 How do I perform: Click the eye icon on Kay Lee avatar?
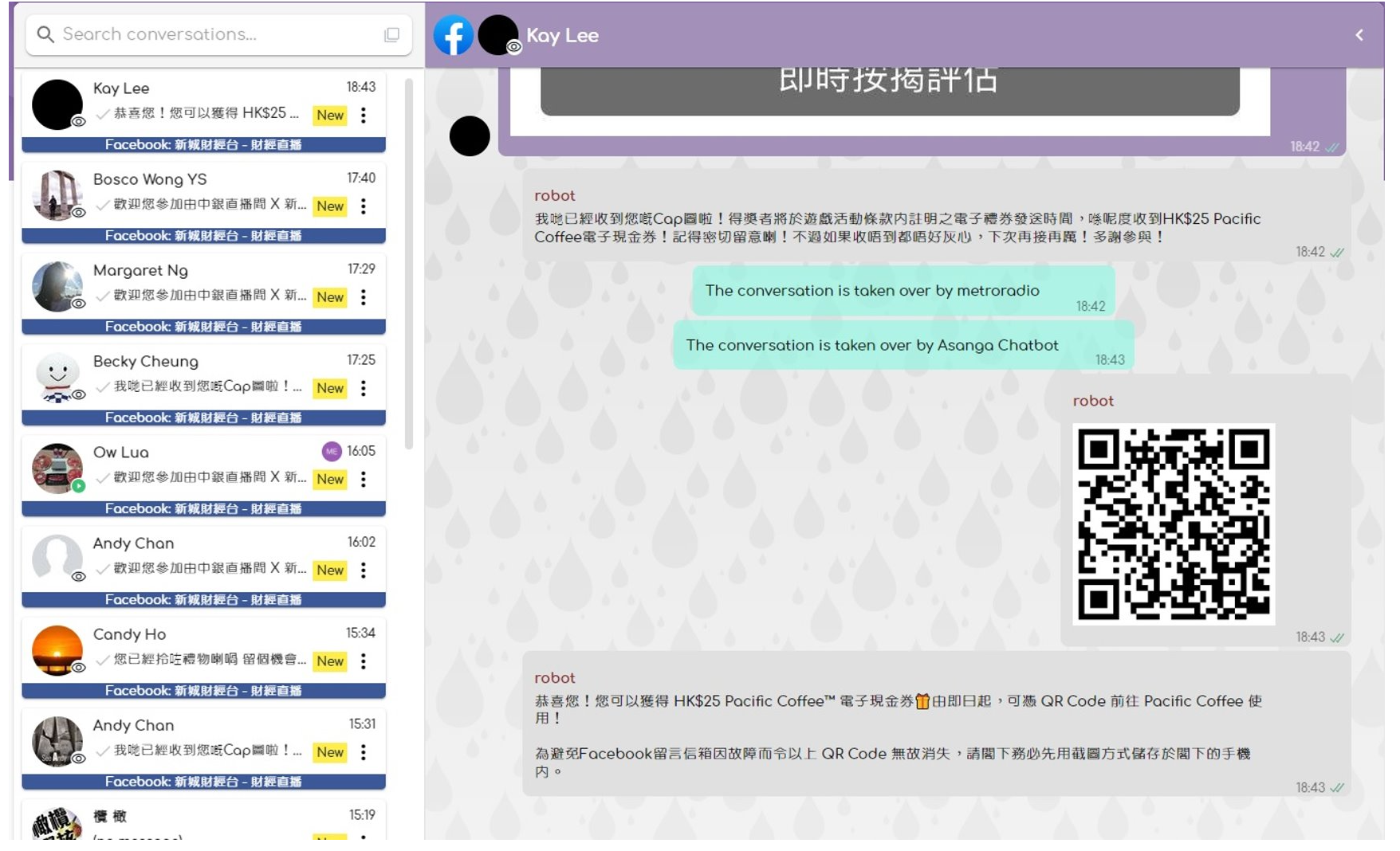79,122
